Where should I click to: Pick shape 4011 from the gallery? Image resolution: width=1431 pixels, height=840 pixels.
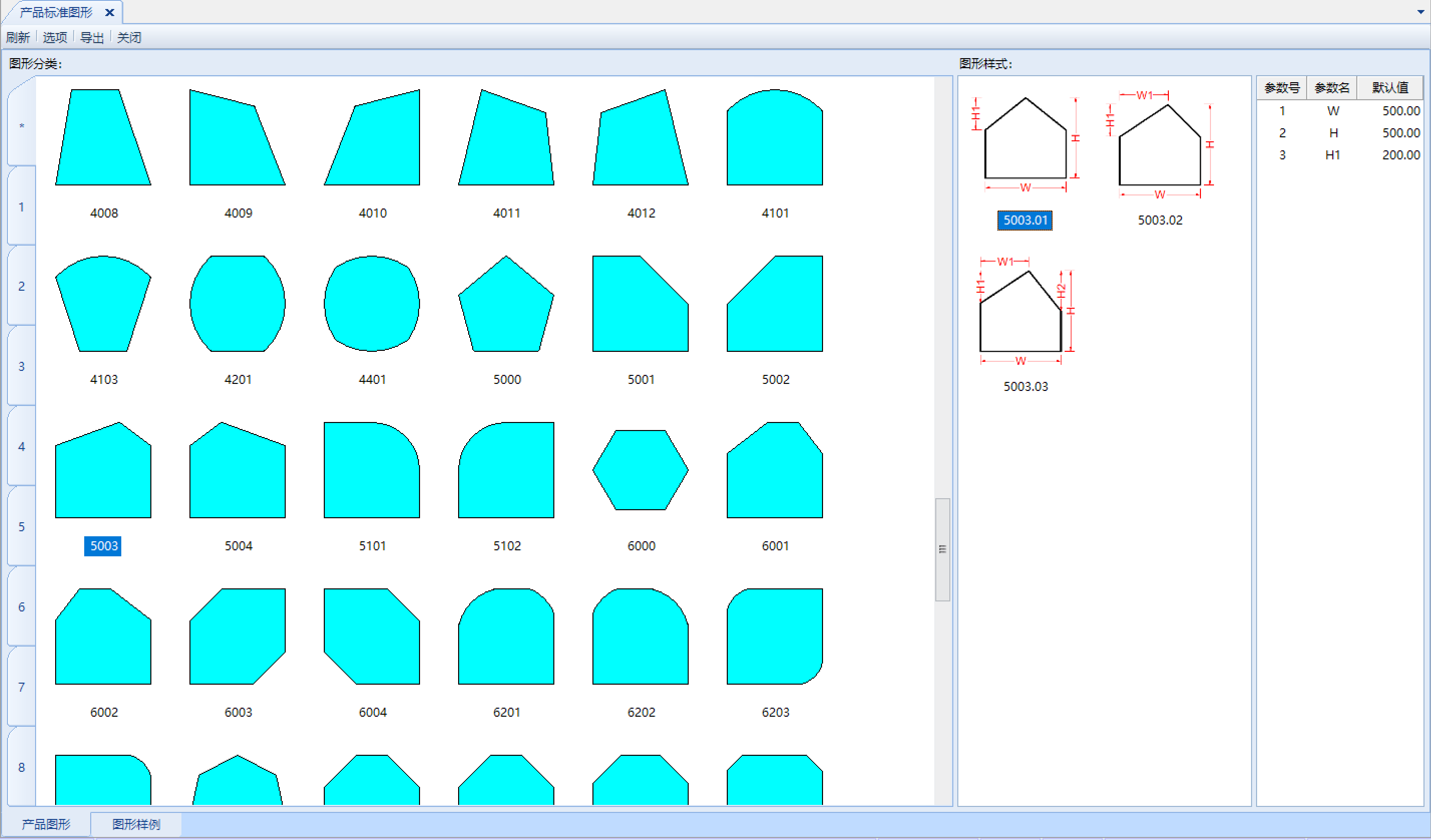(x=506, y=137)
